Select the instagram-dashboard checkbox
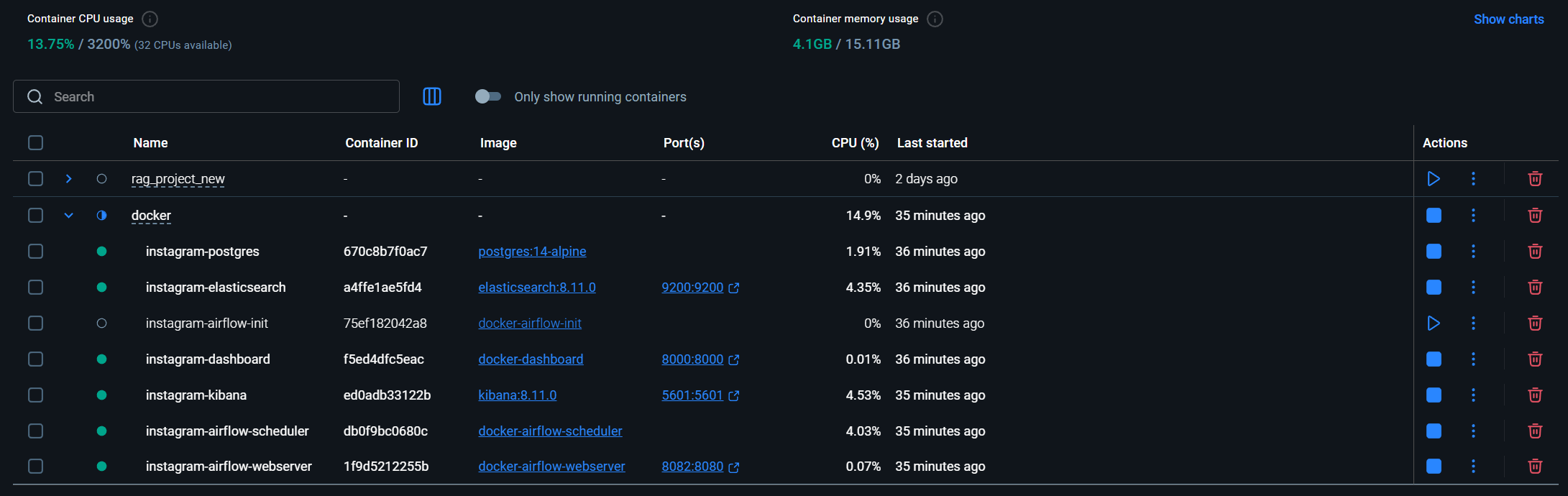 pos(35,359)
